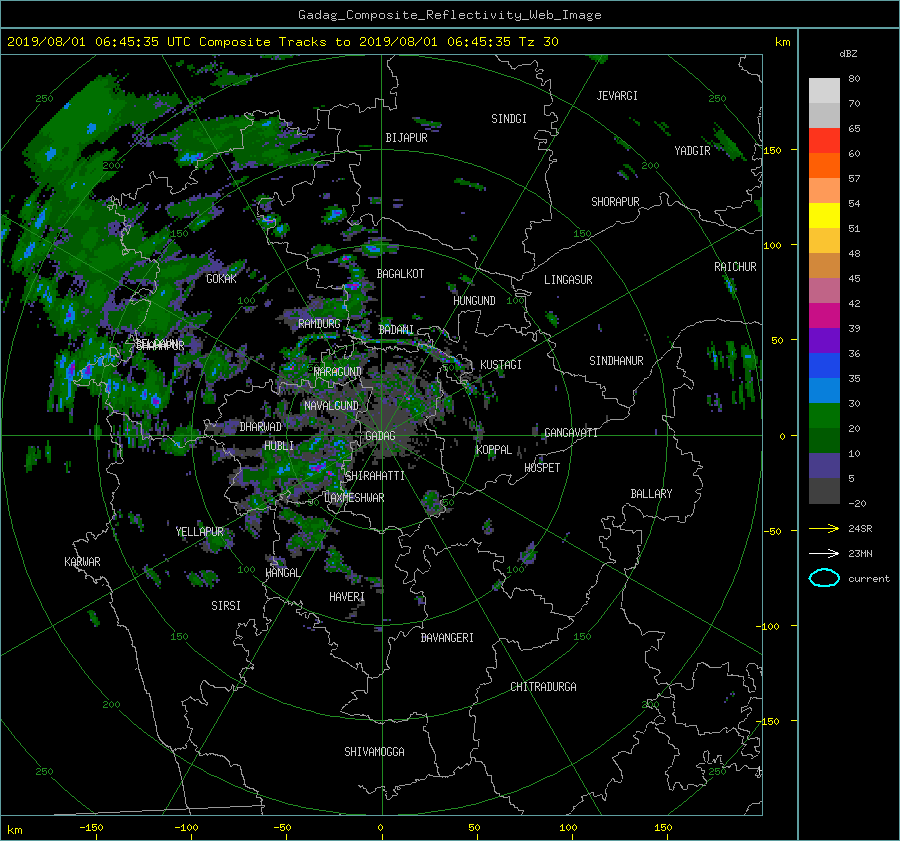Click the KUSTAGI city label

pos(501,365)
